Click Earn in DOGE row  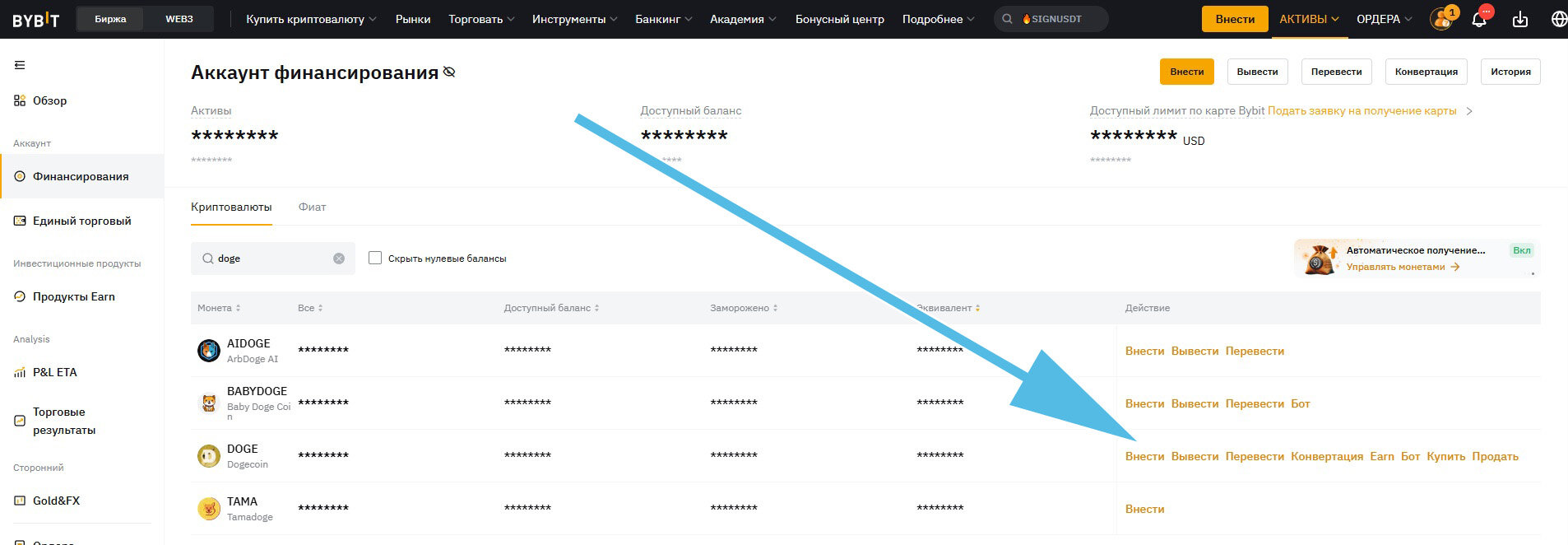tap(1382, 456)
